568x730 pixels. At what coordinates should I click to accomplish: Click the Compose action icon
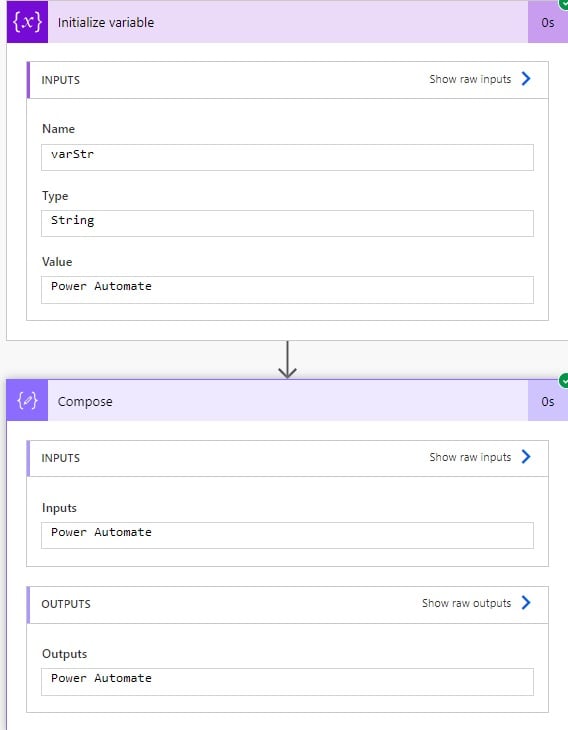point(27,400)
